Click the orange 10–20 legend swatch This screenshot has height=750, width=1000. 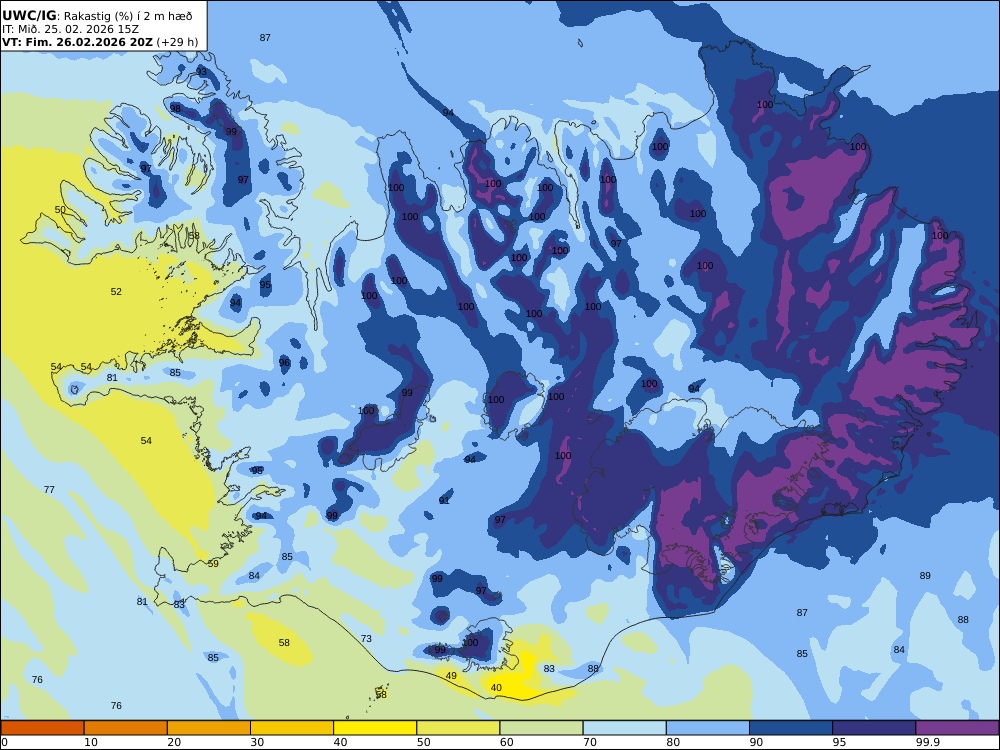tap(126, 728)
